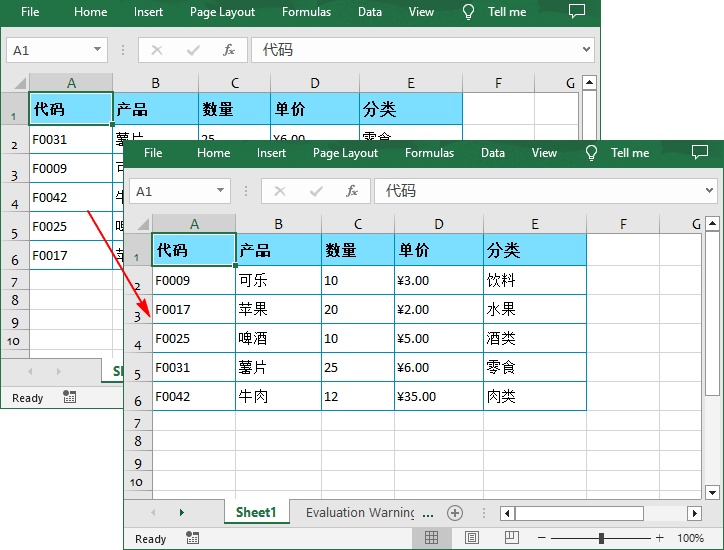Open Formulas tab in front window
This screenshot has height=550, width=724.
point(429,153)
